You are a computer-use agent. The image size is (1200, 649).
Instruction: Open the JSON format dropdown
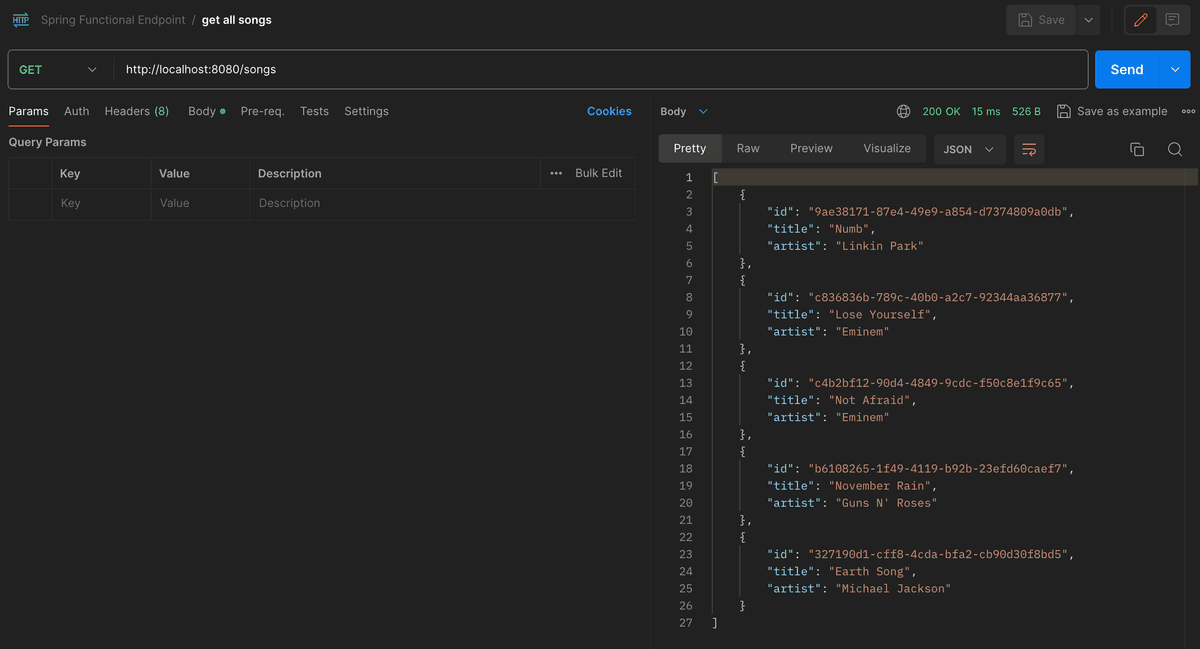(x=968, y=147)
